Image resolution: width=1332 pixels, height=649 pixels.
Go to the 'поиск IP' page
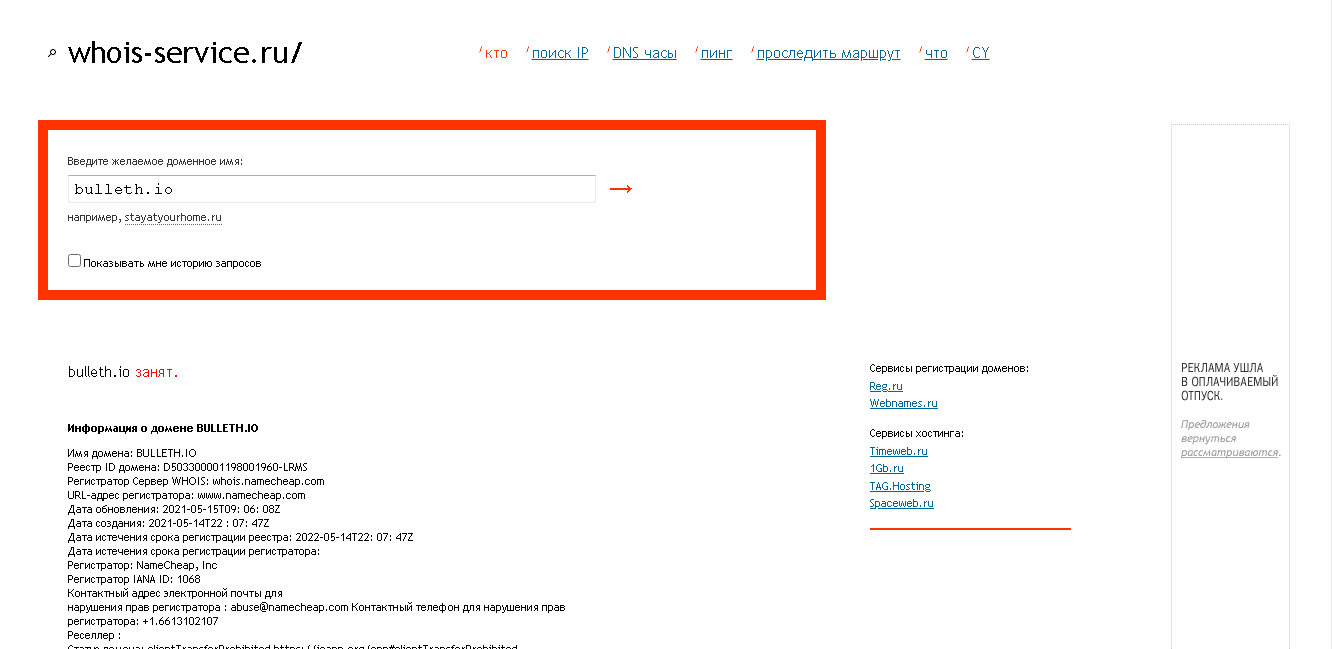click(559, 53)
